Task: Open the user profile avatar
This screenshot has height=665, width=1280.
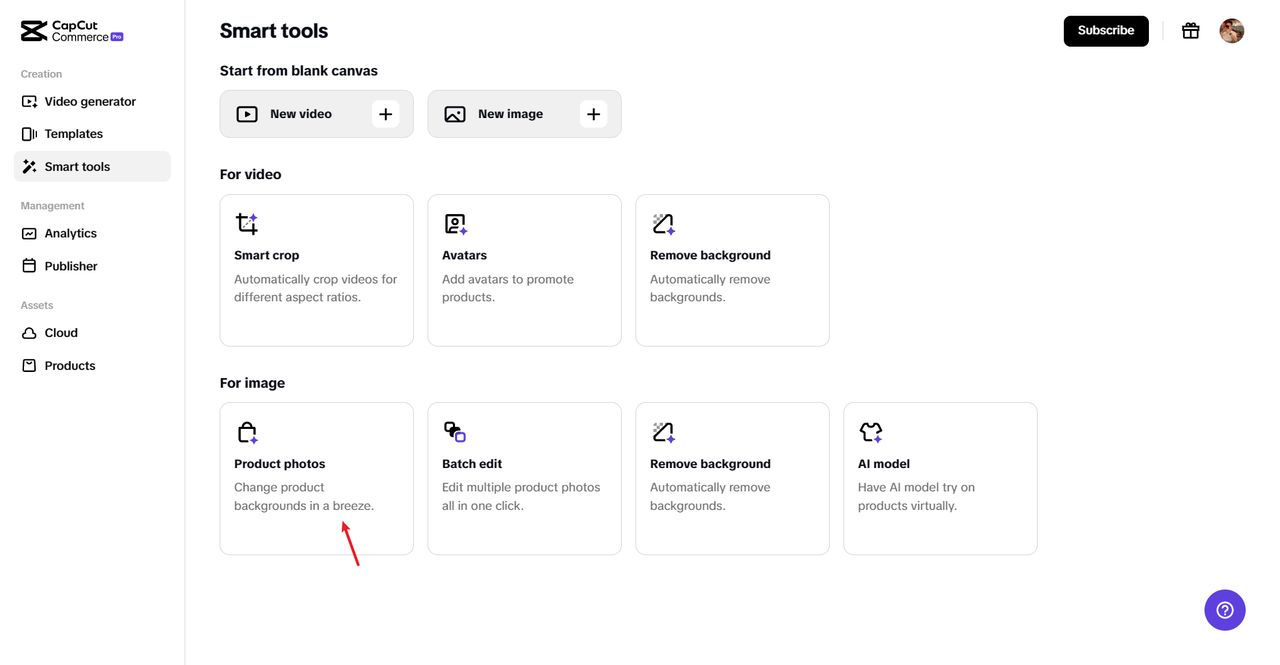Action: (1231, 31)
